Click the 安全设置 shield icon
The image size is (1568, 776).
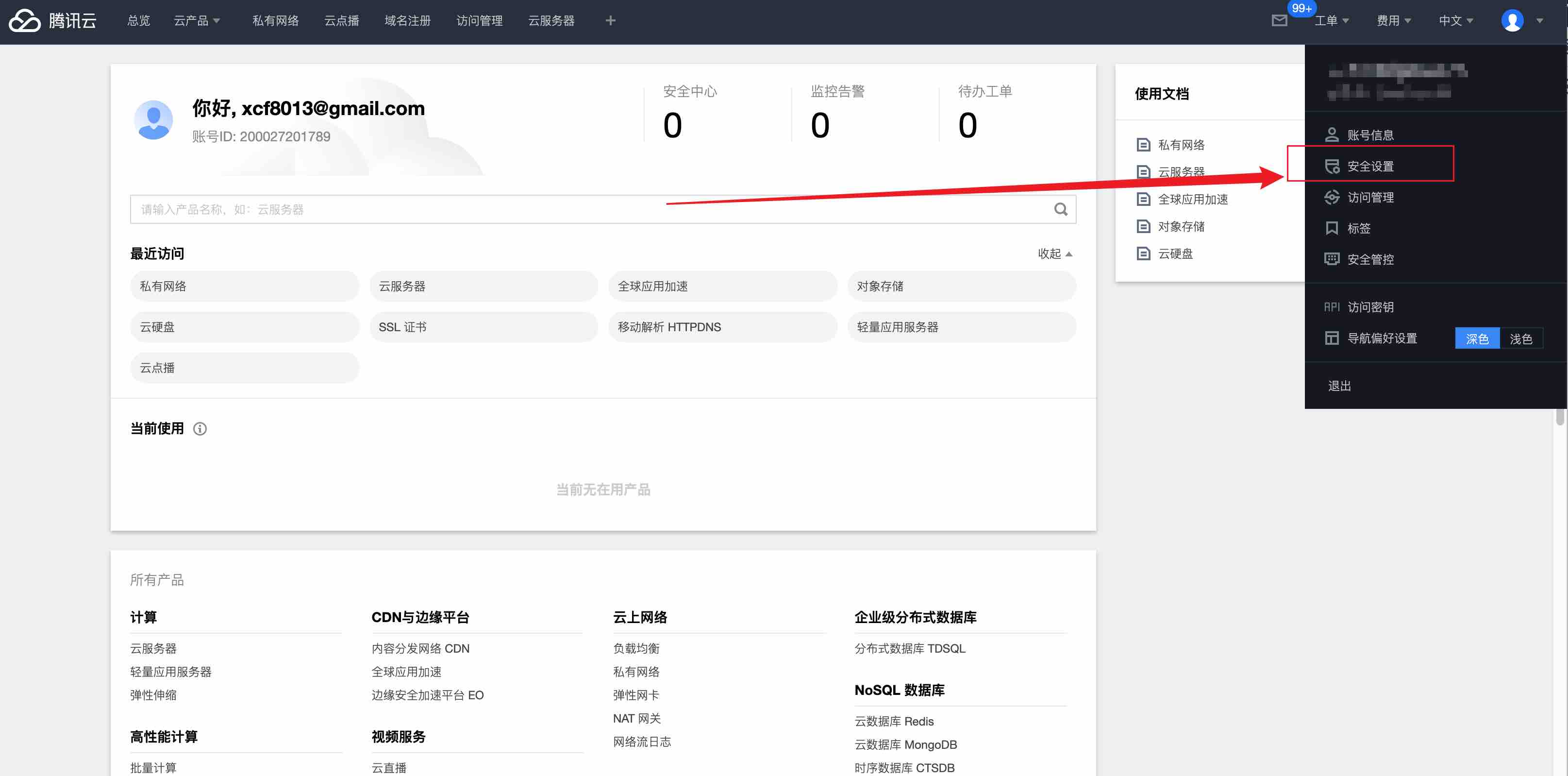click(x=1332, y=166)
